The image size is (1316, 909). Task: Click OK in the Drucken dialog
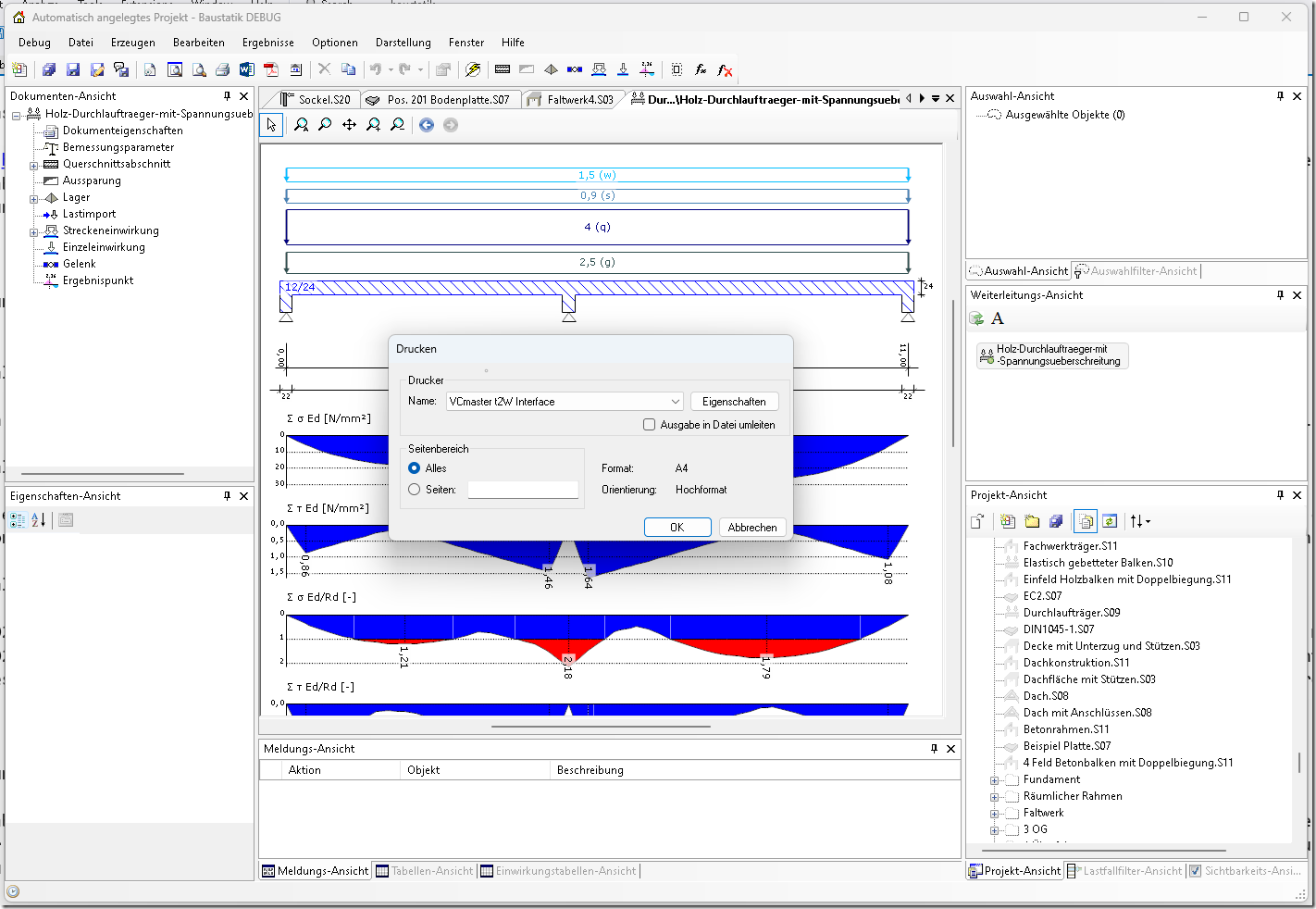(677, 528)
